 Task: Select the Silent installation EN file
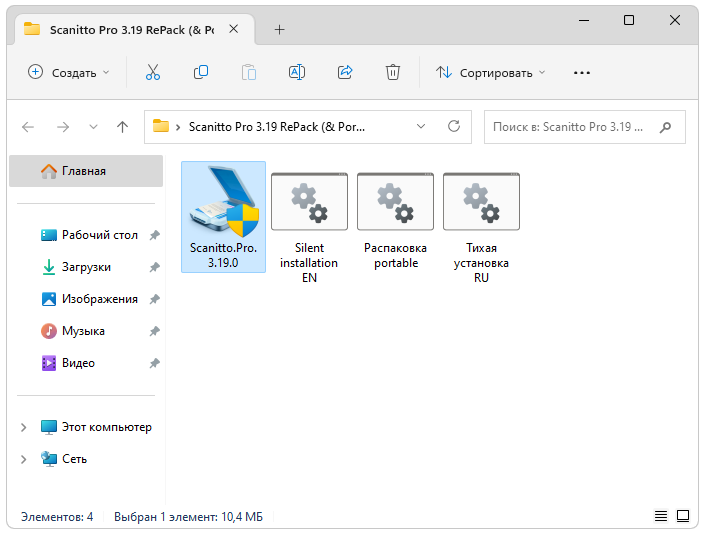309,227
